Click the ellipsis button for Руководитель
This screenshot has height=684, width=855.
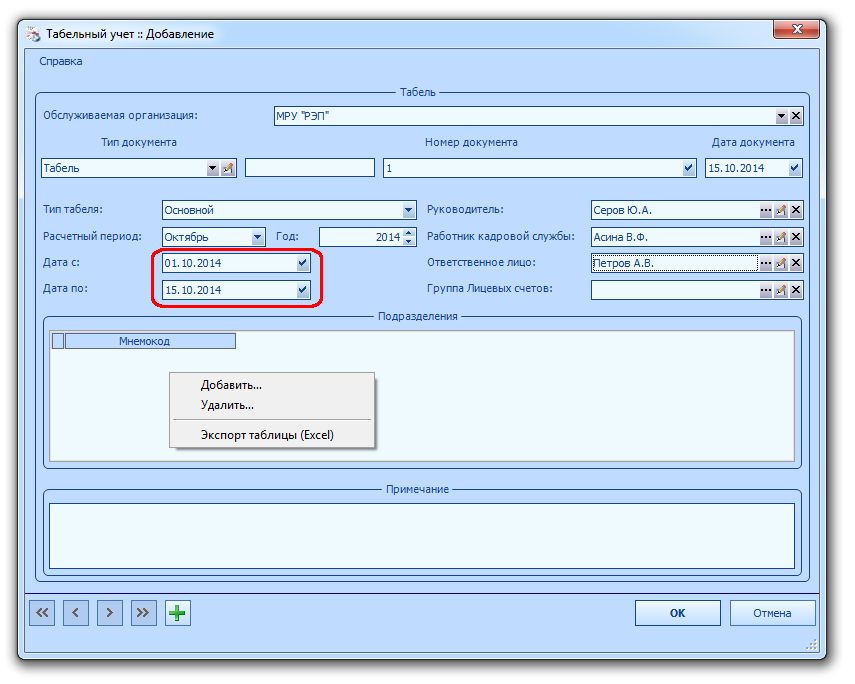coord(766,210)
